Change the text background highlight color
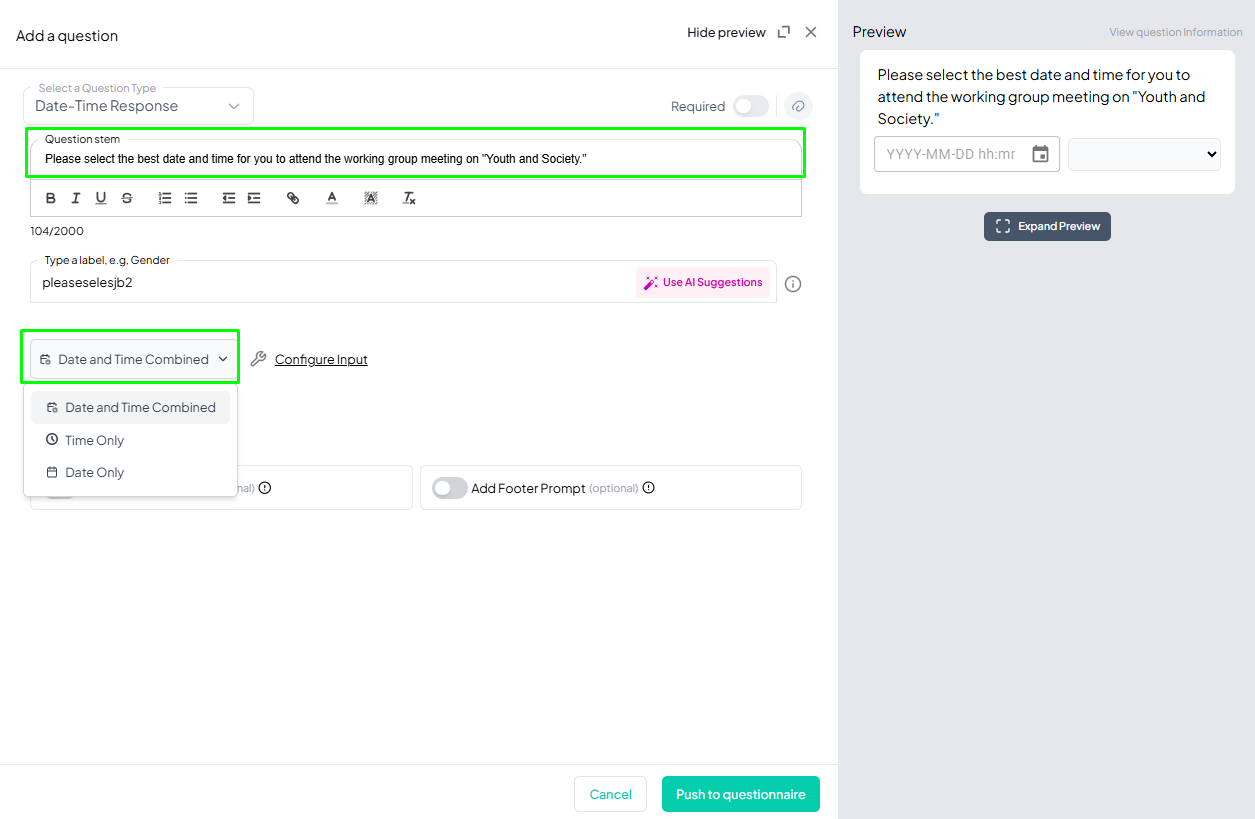 [x=371, y=198]
